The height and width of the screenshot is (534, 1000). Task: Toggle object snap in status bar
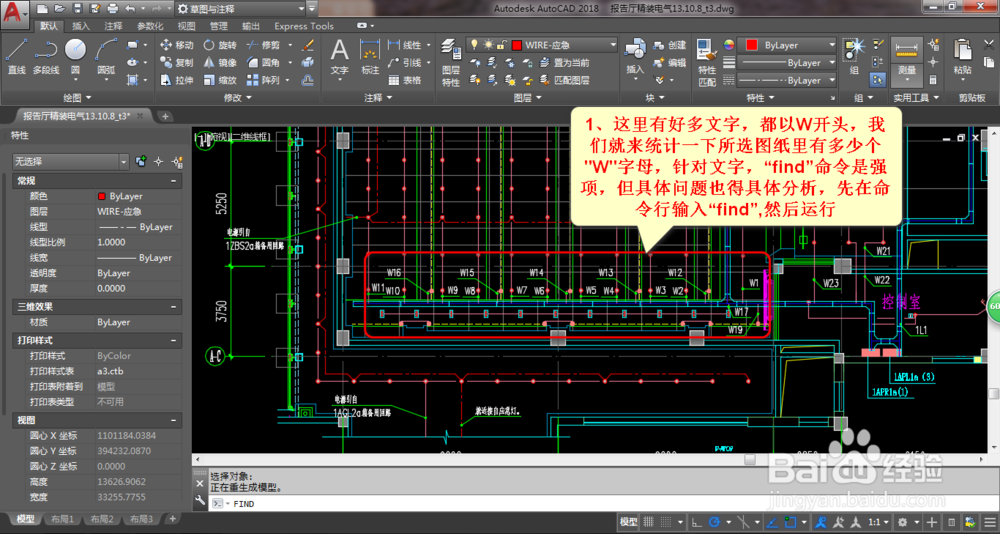(x=791, y=522)
